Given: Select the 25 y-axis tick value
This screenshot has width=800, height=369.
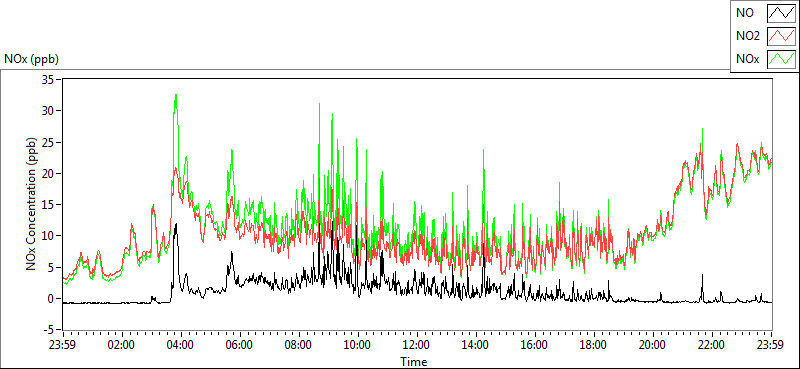Looking at the screenshot, I should (49, 142).
